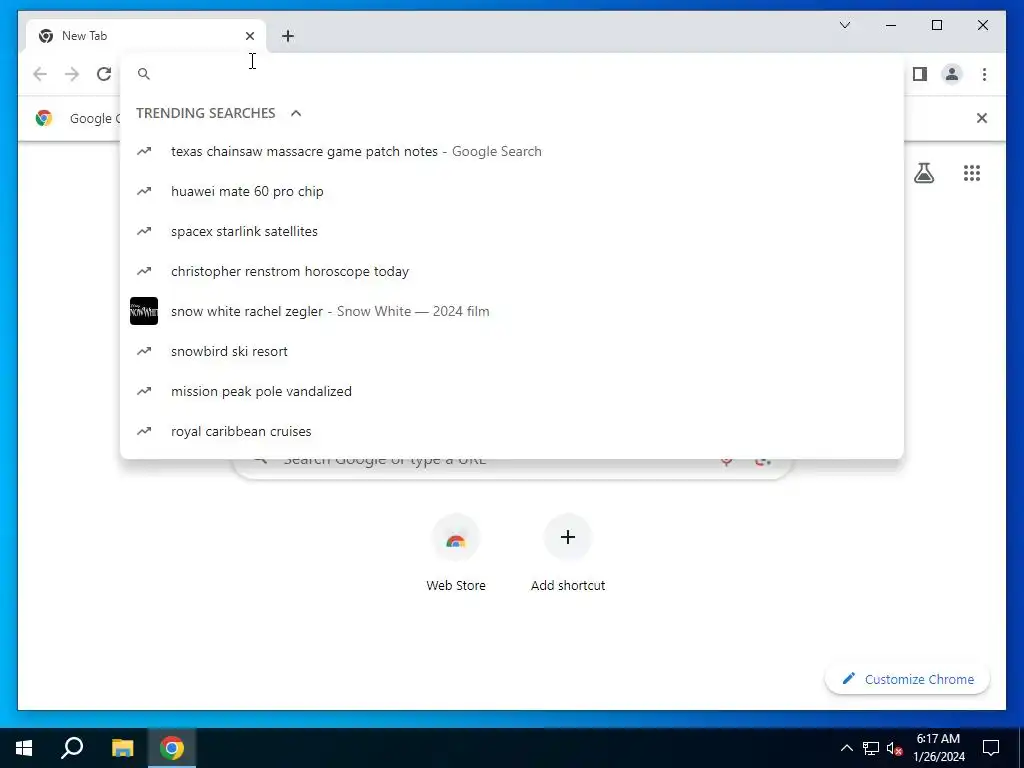Open the network status tray icon
This screenshot has width=1024, height=768.
pyautogui.click(x=871, y=748)
